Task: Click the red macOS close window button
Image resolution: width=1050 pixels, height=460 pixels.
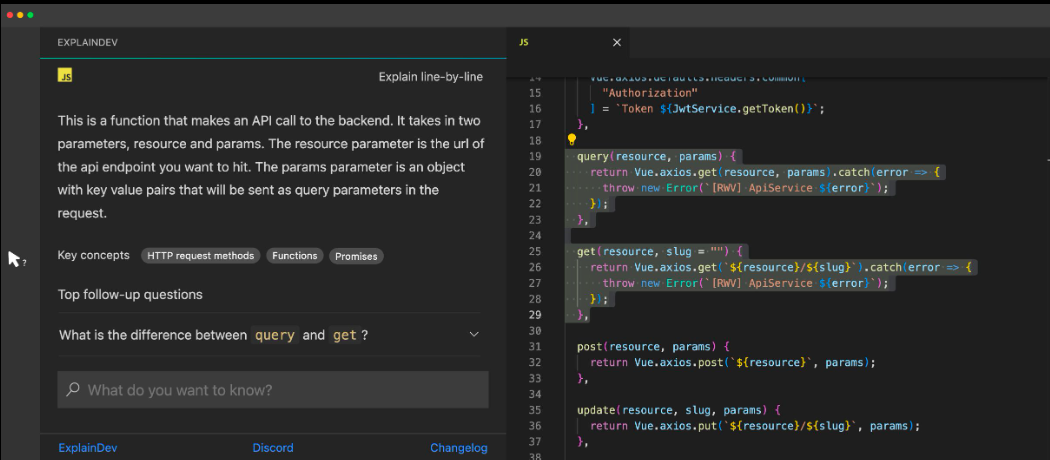Action: [10, 15]
